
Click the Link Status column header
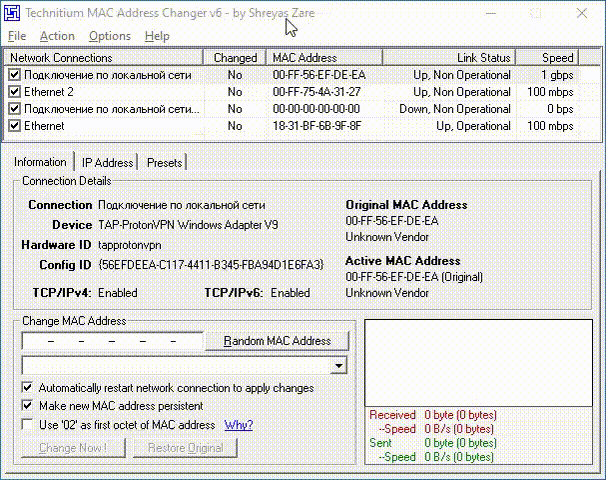tap(483, 58)
